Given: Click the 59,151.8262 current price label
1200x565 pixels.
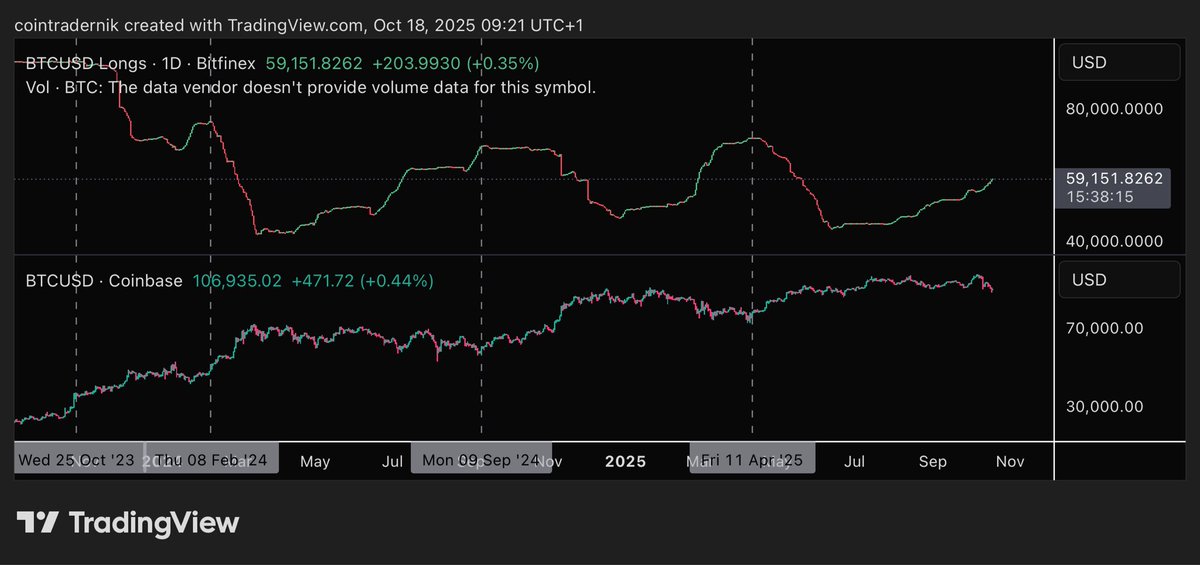Looking at the screenshot, I should [1114, 179].
